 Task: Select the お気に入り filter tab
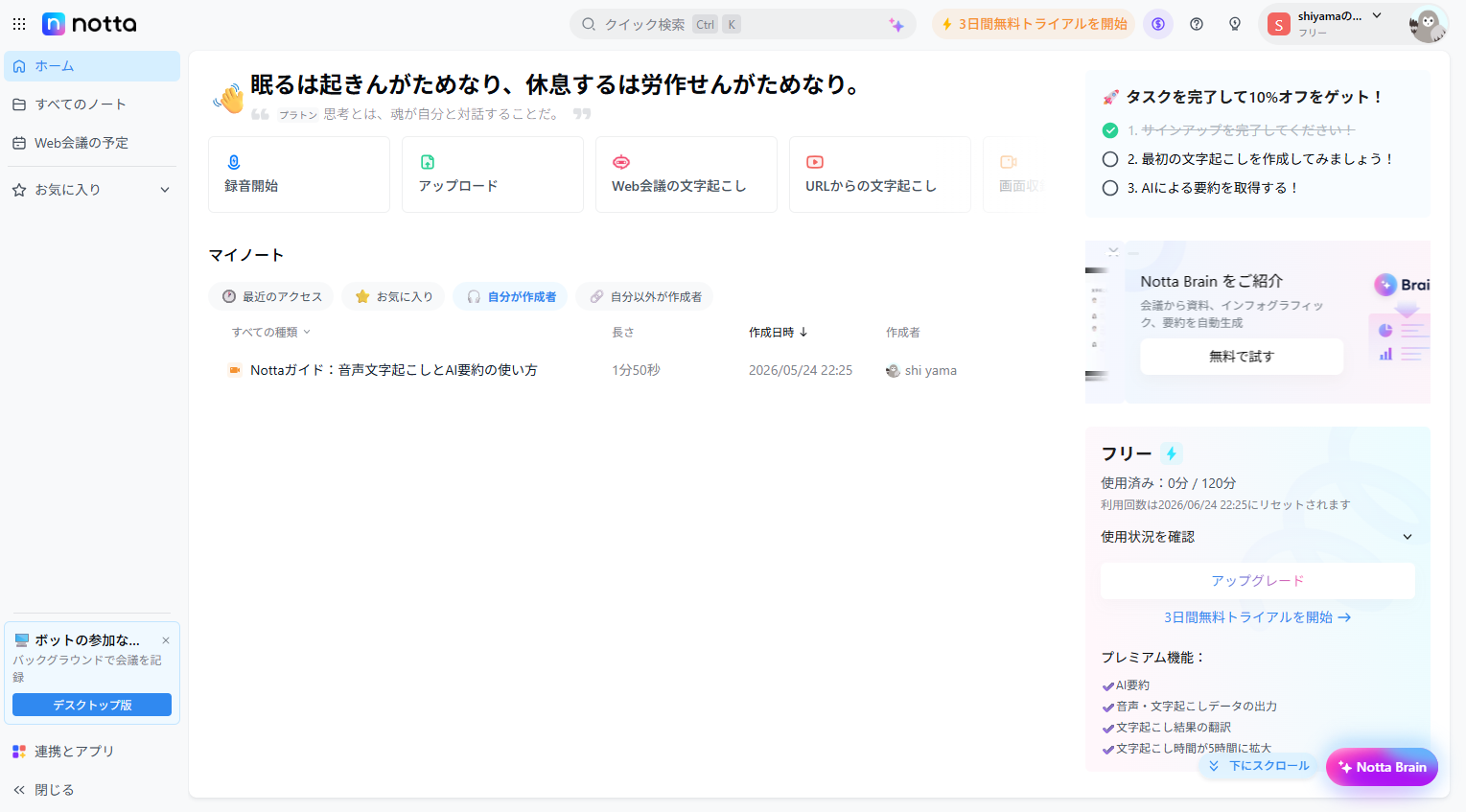[x=393, y=297]
